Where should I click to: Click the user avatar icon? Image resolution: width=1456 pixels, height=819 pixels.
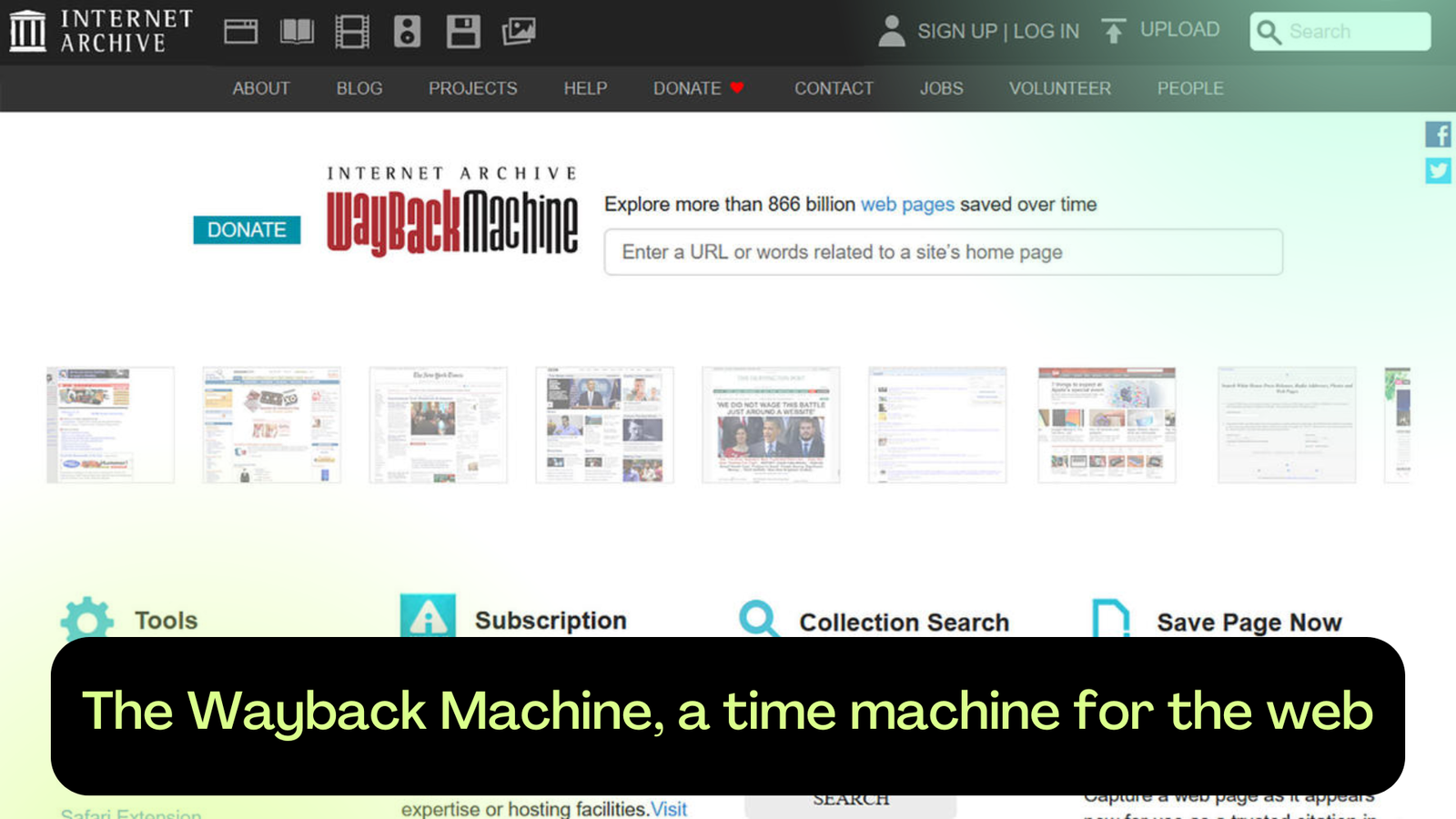pyautogui.click(x=892, y=31)
